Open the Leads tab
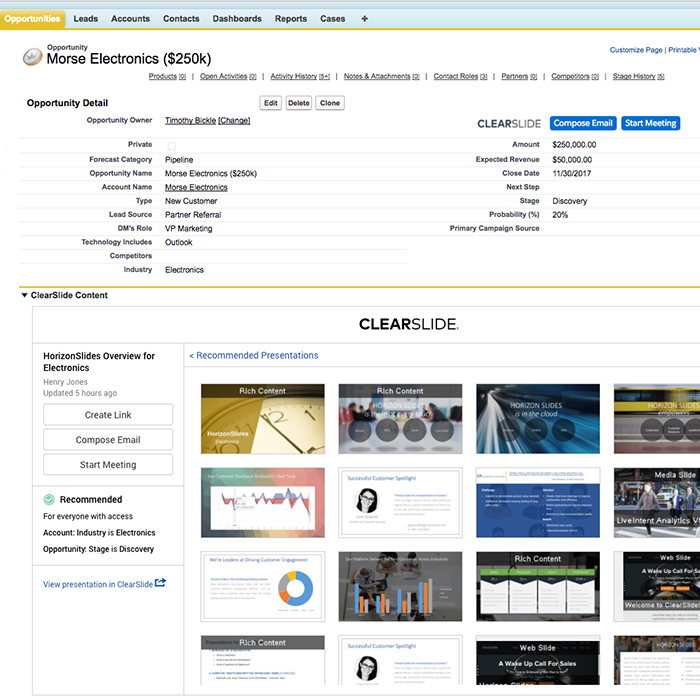The image size is (700, 700). point(86,19)
